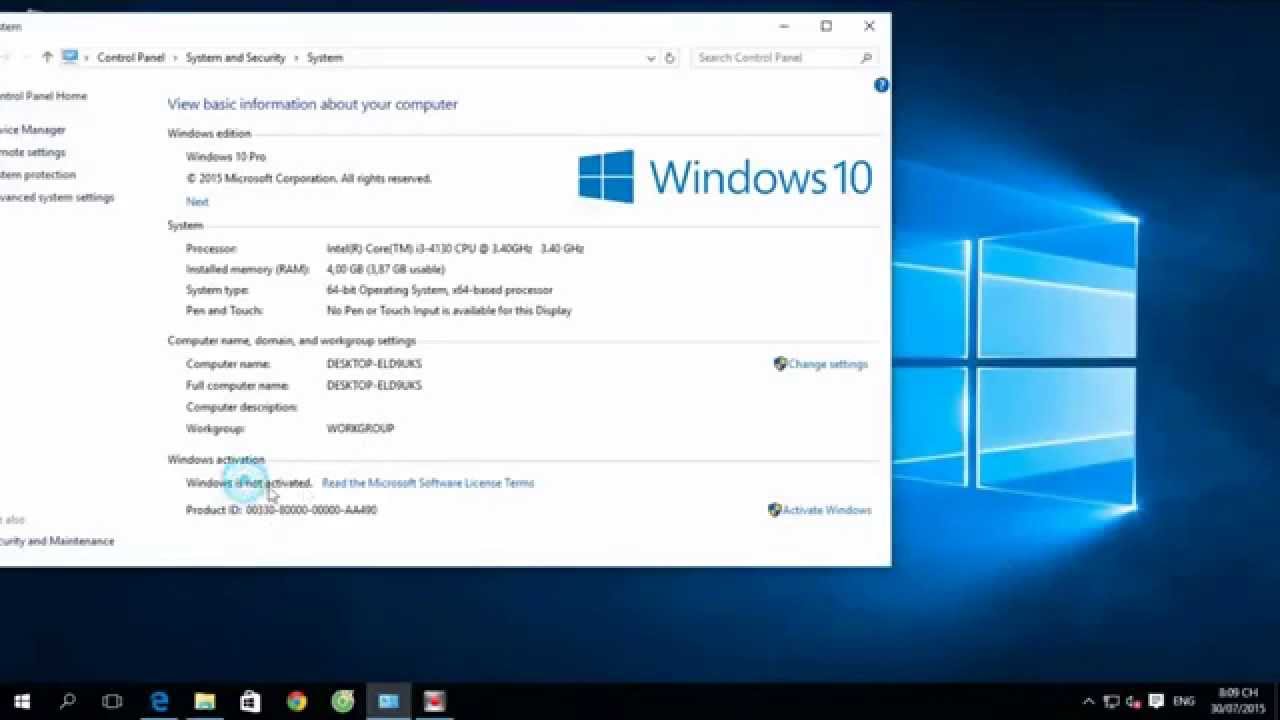The image size is (1280, 720).
Task: Maximize the System window
Action: [826, 26]
